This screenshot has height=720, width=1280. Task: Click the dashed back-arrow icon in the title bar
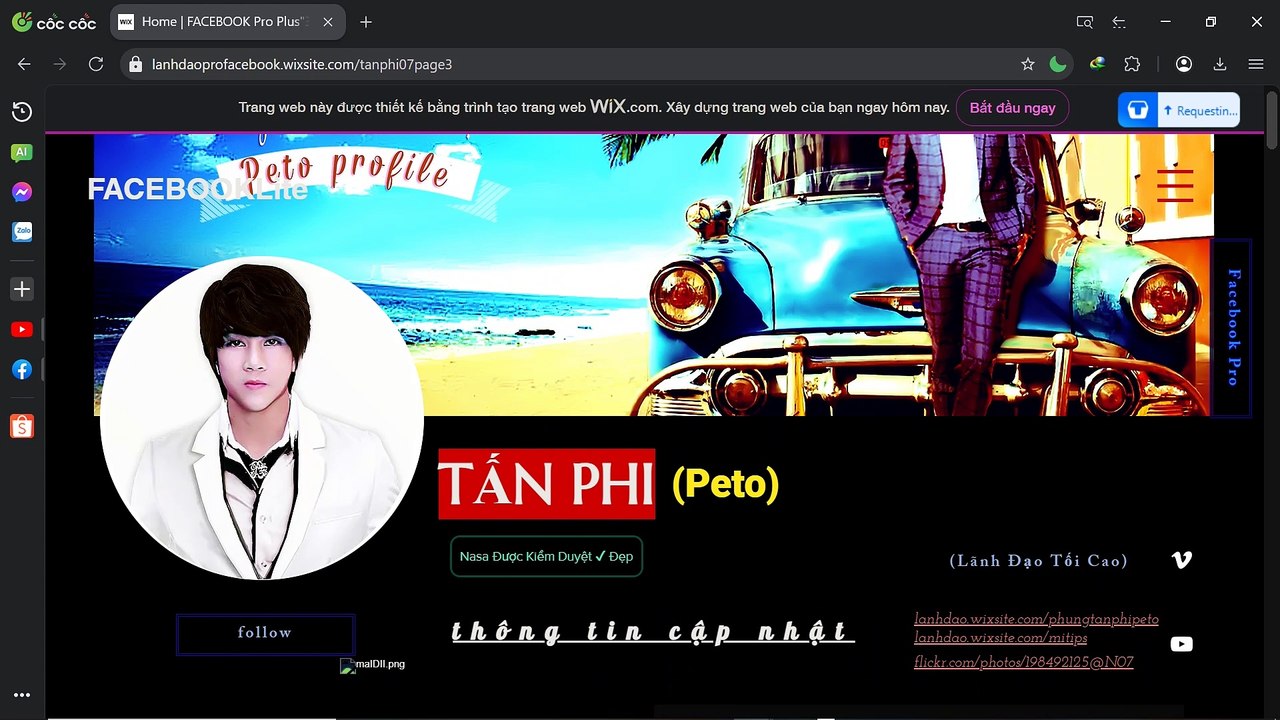tap(1119, 22)
